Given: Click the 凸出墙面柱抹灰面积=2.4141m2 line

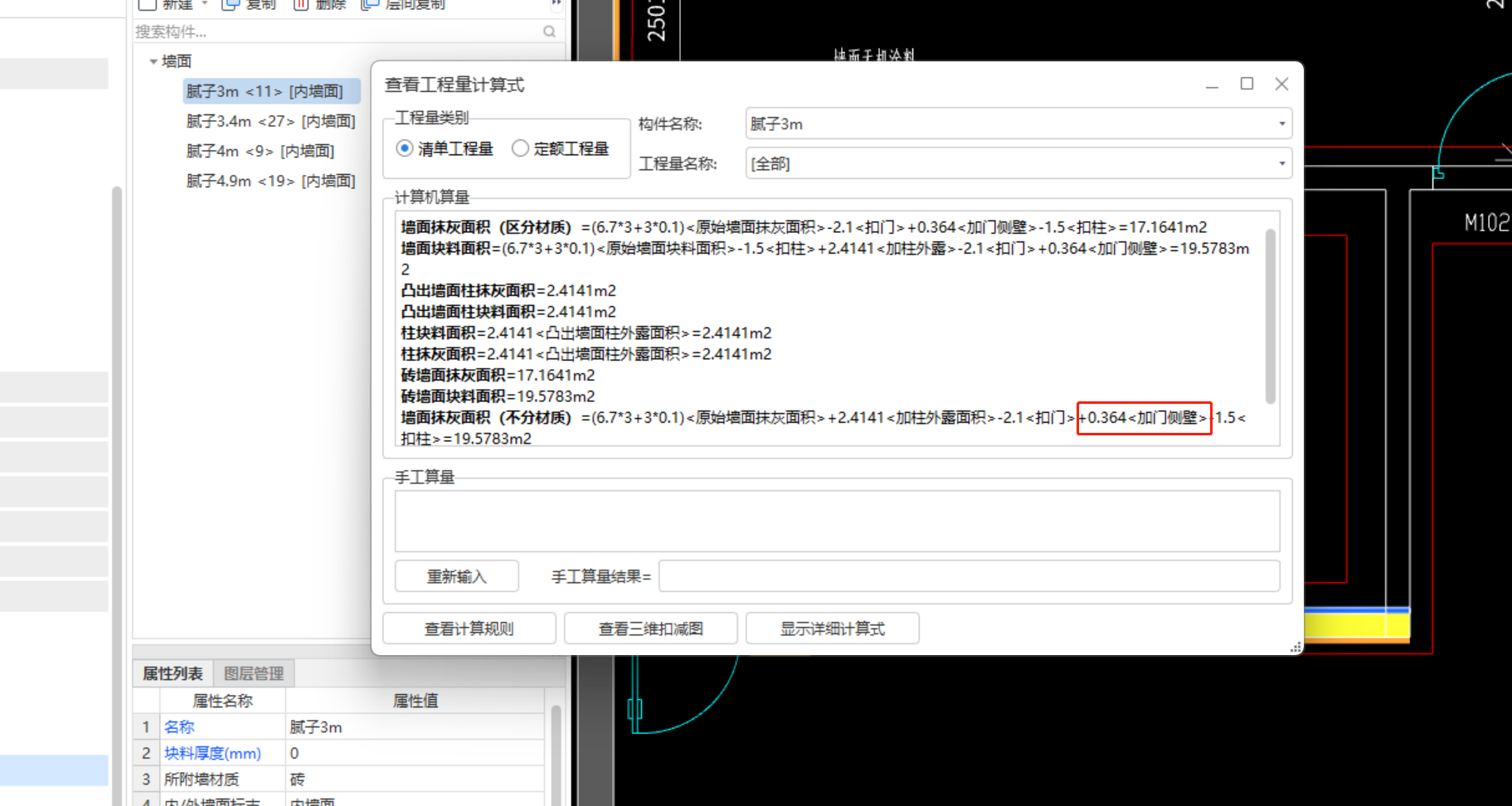Looking at the screenshot, I should tap(508, 290).
